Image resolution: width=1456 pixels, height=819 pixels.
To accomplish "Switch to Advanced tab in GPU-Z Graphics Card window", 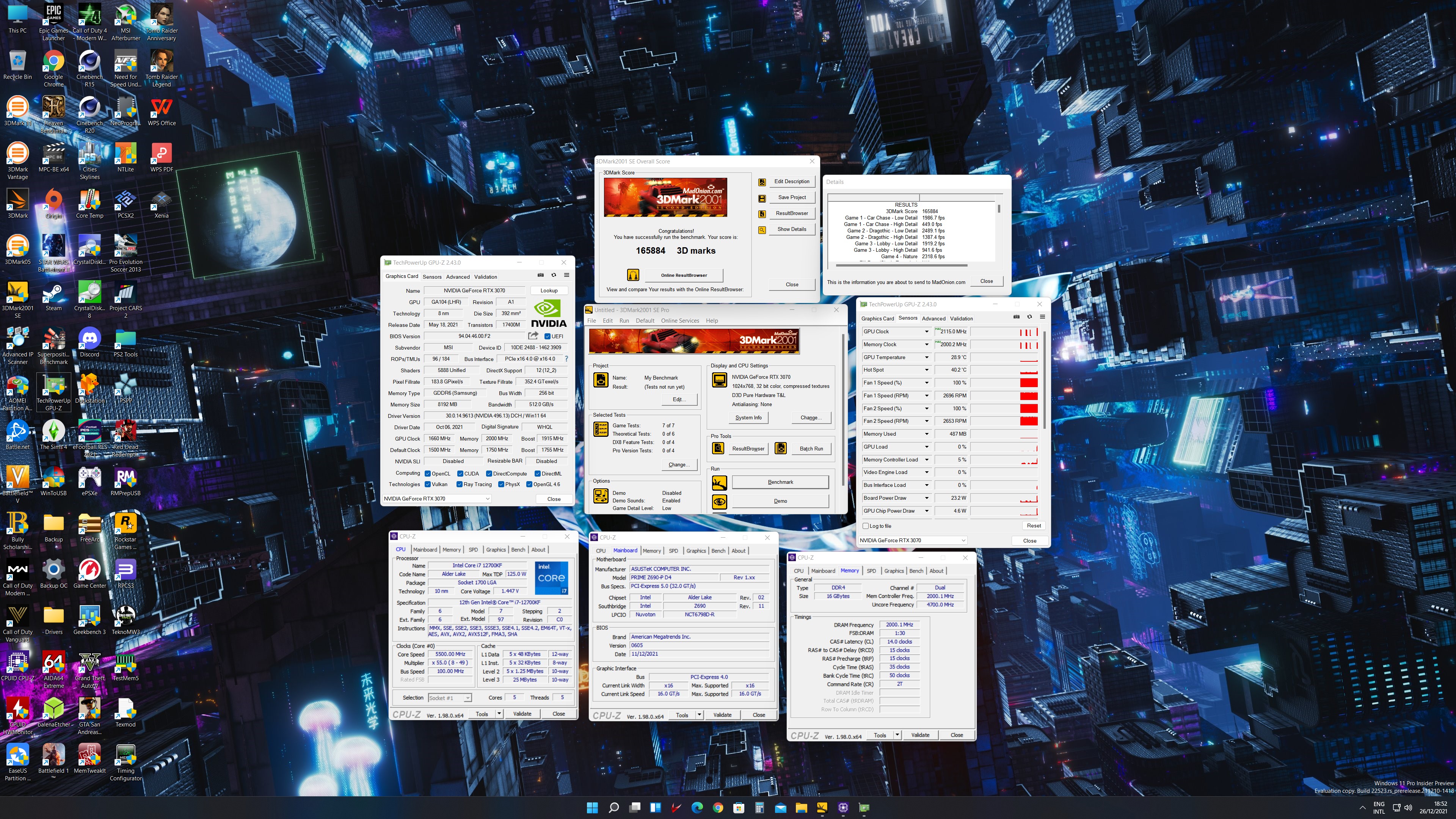I will [458, 277].
